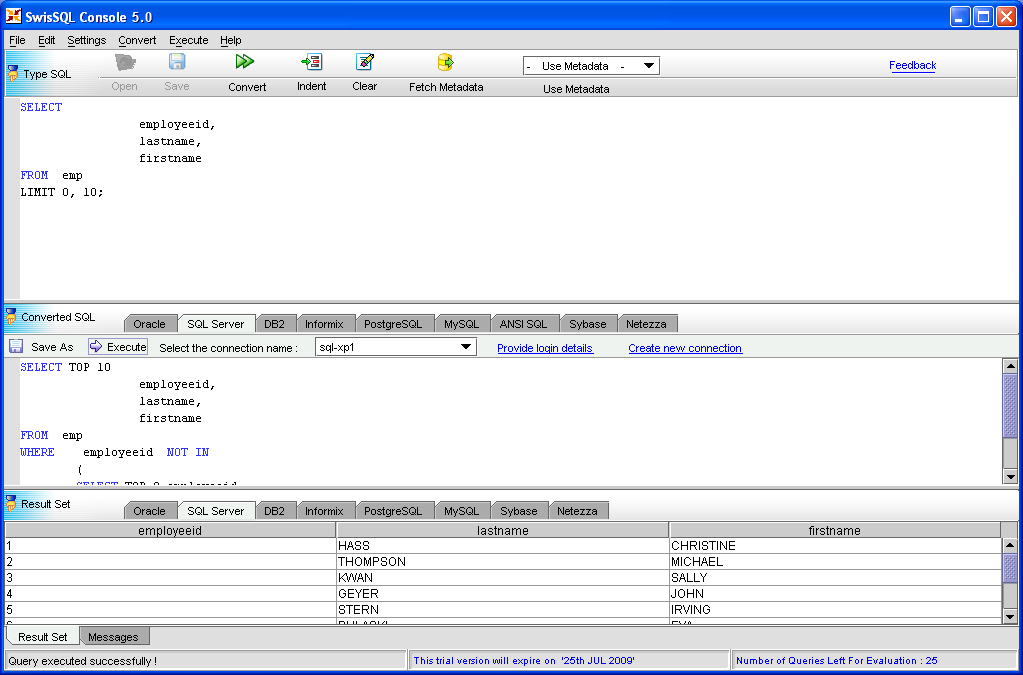Click the Save As floppy disk icon

(x=16, y=346)
